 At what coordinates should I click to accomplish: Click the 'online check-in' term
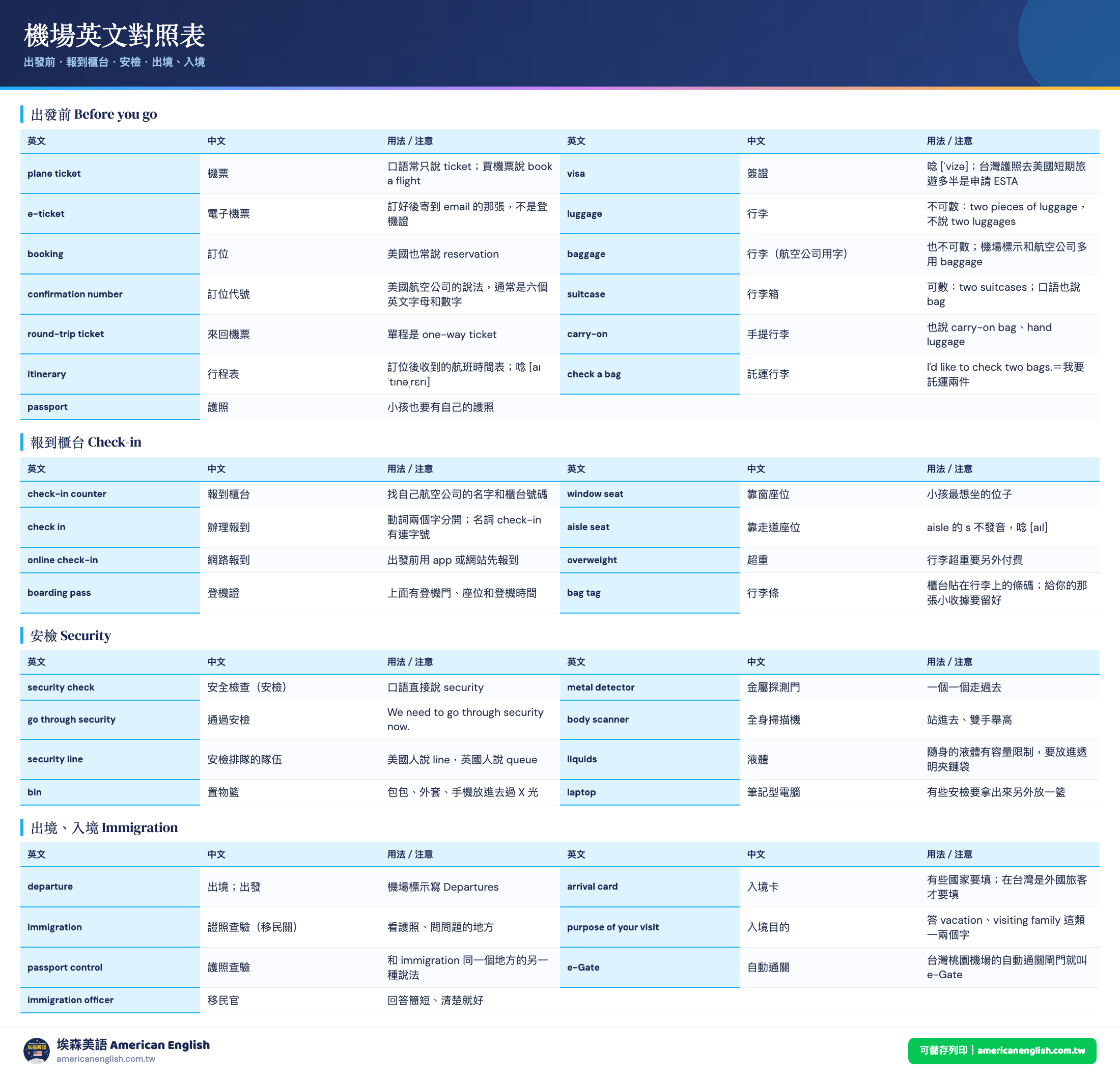tap(62, 560)
